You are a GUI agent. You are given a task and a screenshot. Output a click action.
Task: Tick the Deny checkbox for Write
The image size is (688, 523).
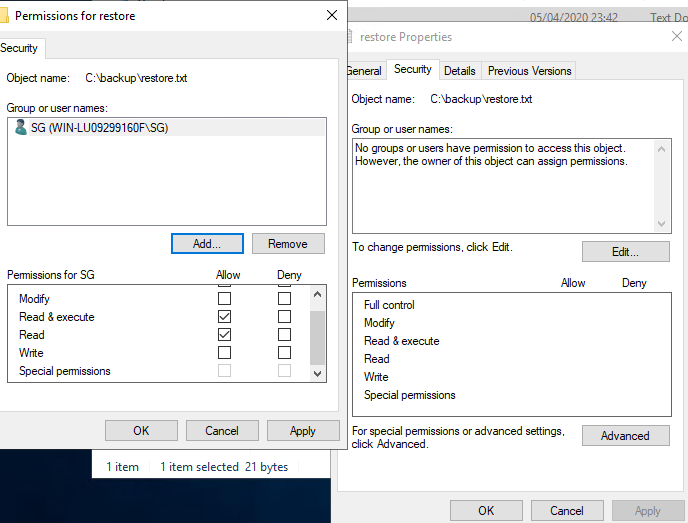284,353
